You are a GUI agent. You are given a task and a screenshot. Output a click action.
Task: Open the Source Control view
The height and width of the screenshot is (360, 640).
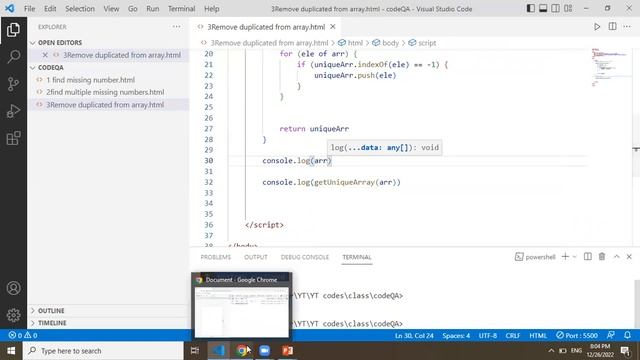click(x=13, y=84)
